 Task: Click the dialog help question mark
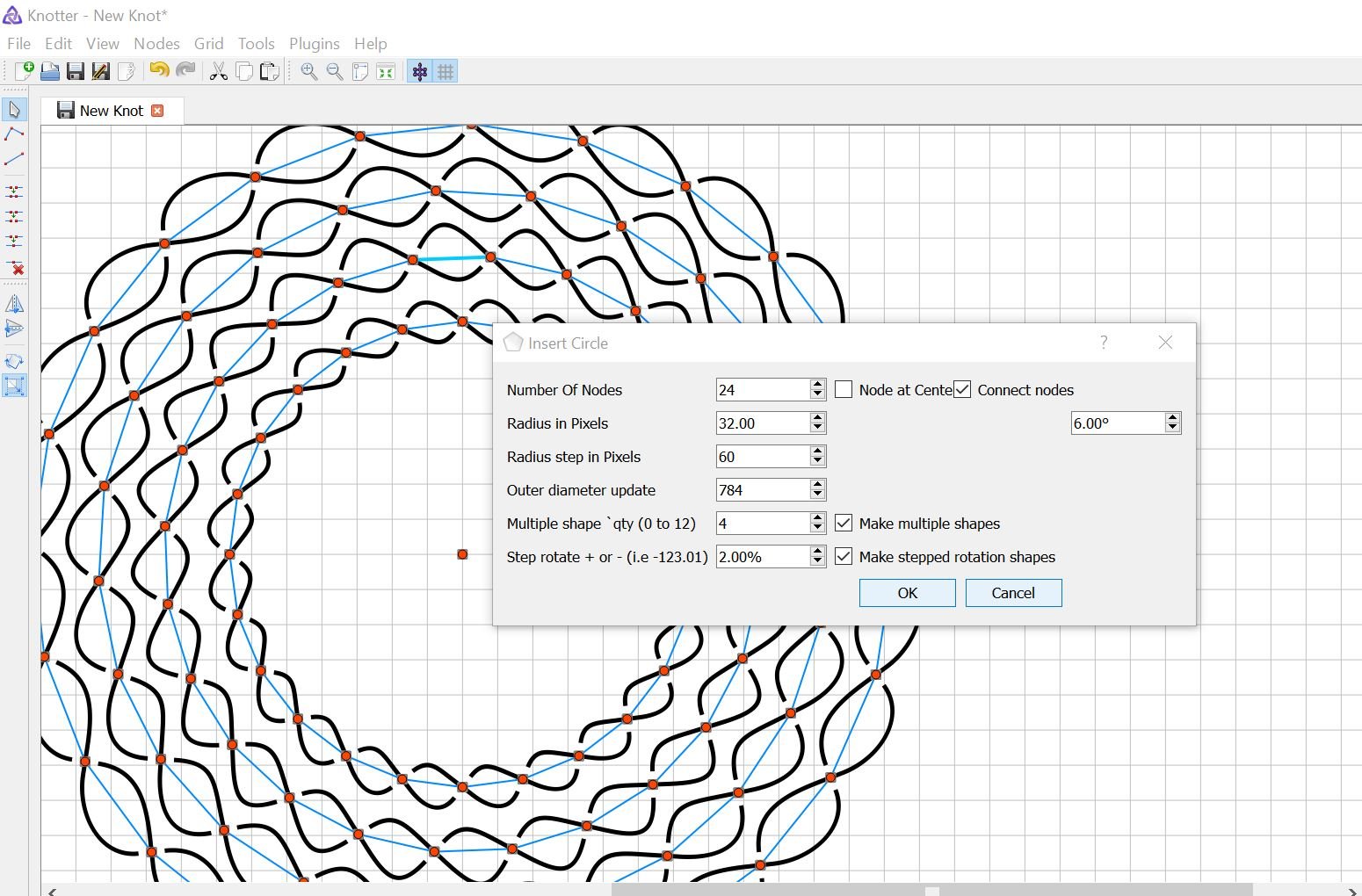1104,343
